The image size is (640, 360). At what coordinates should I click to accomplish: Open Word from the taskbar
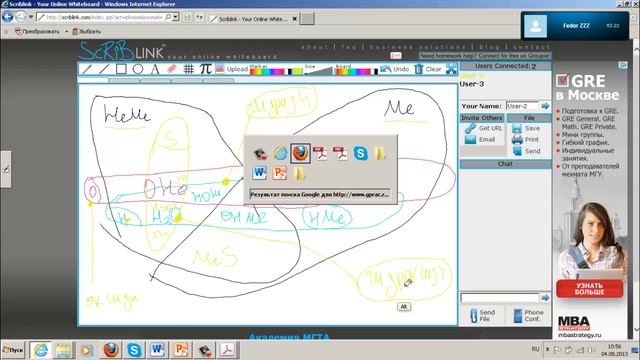click(157, 350)
